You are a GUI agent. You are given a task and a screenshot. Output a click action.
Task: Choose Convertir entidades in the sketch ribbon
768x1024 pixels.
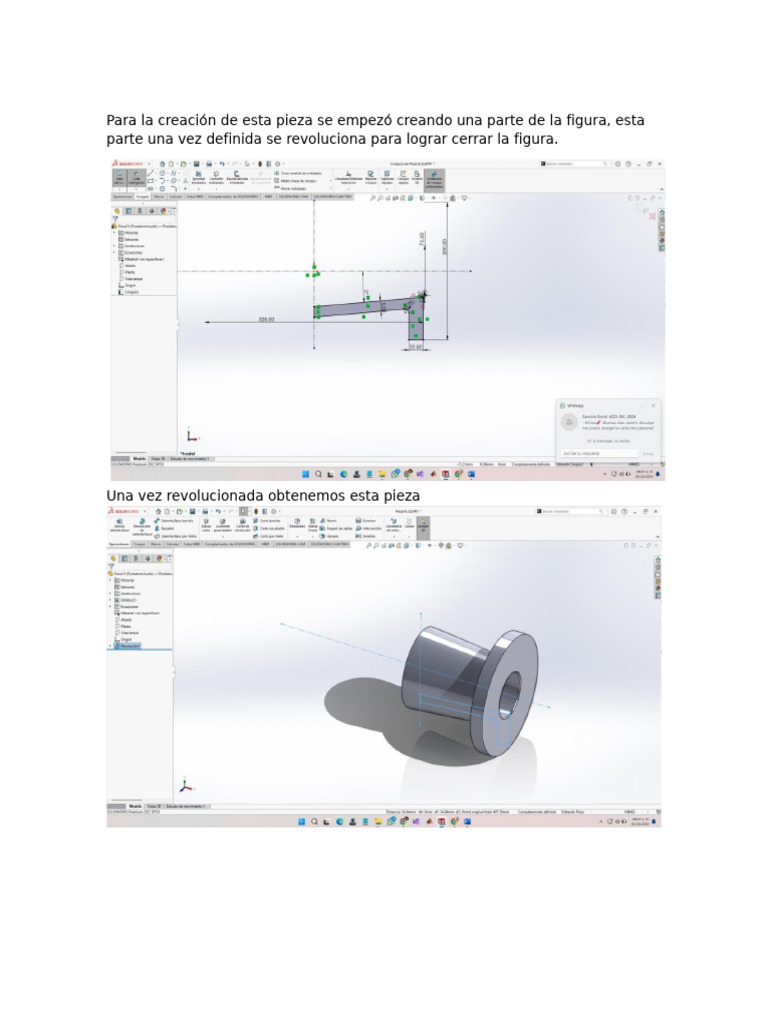tap(216, 176)
